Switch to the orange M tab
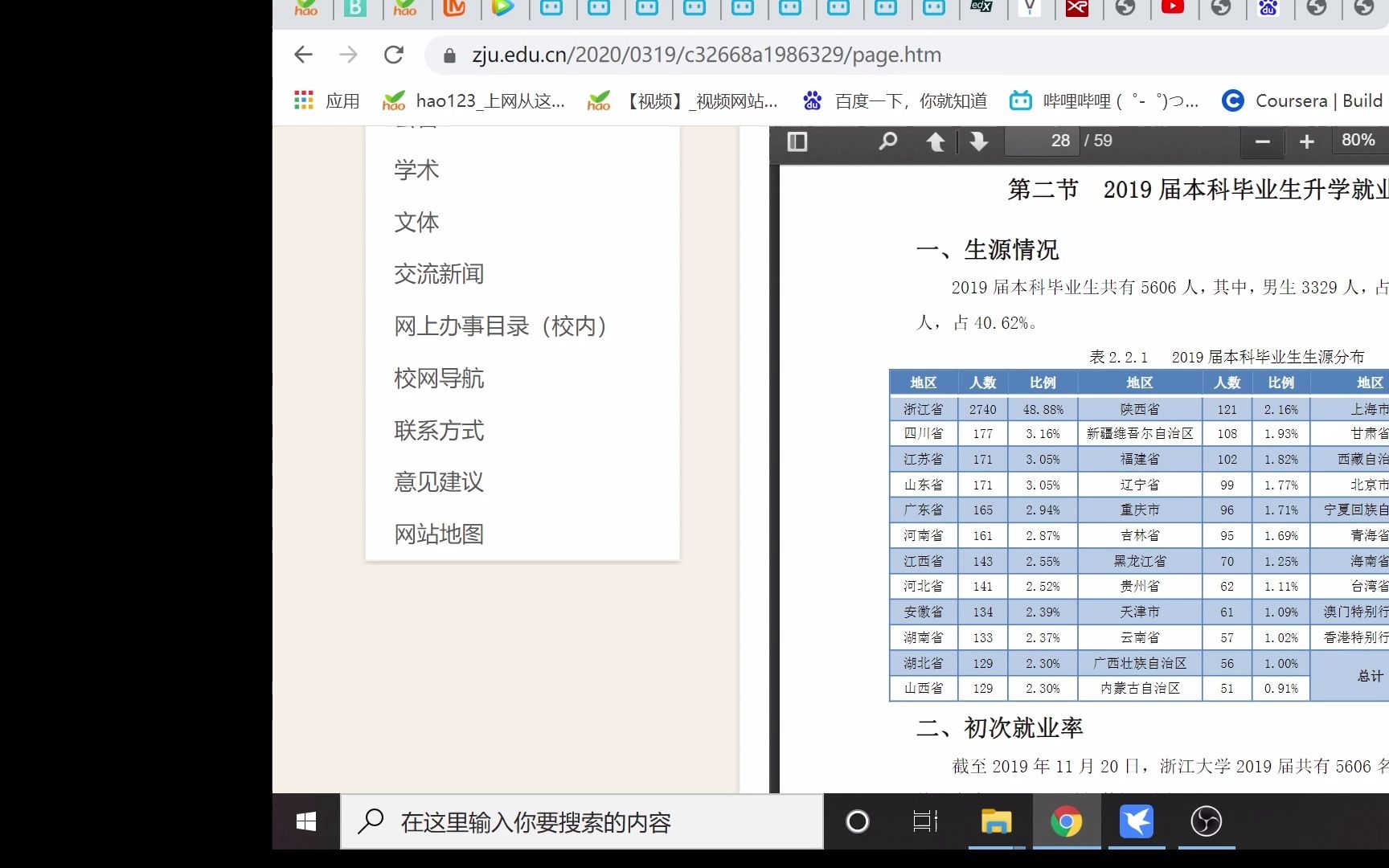The height and width of the screenshot is (868, 1389). pos(455,7)
